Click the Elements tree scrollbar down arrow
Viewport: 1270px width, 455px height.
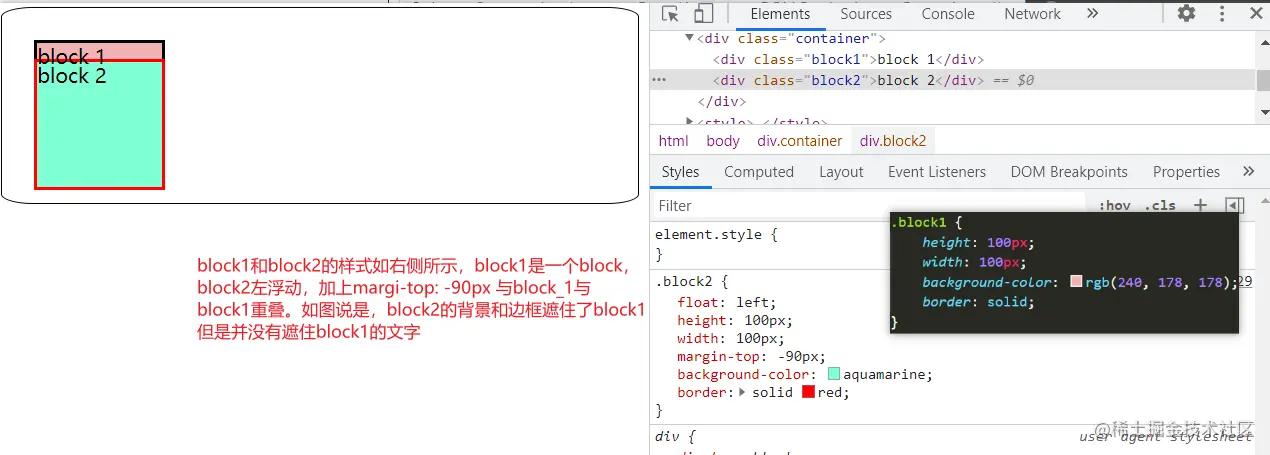(x=1263, y=113)
